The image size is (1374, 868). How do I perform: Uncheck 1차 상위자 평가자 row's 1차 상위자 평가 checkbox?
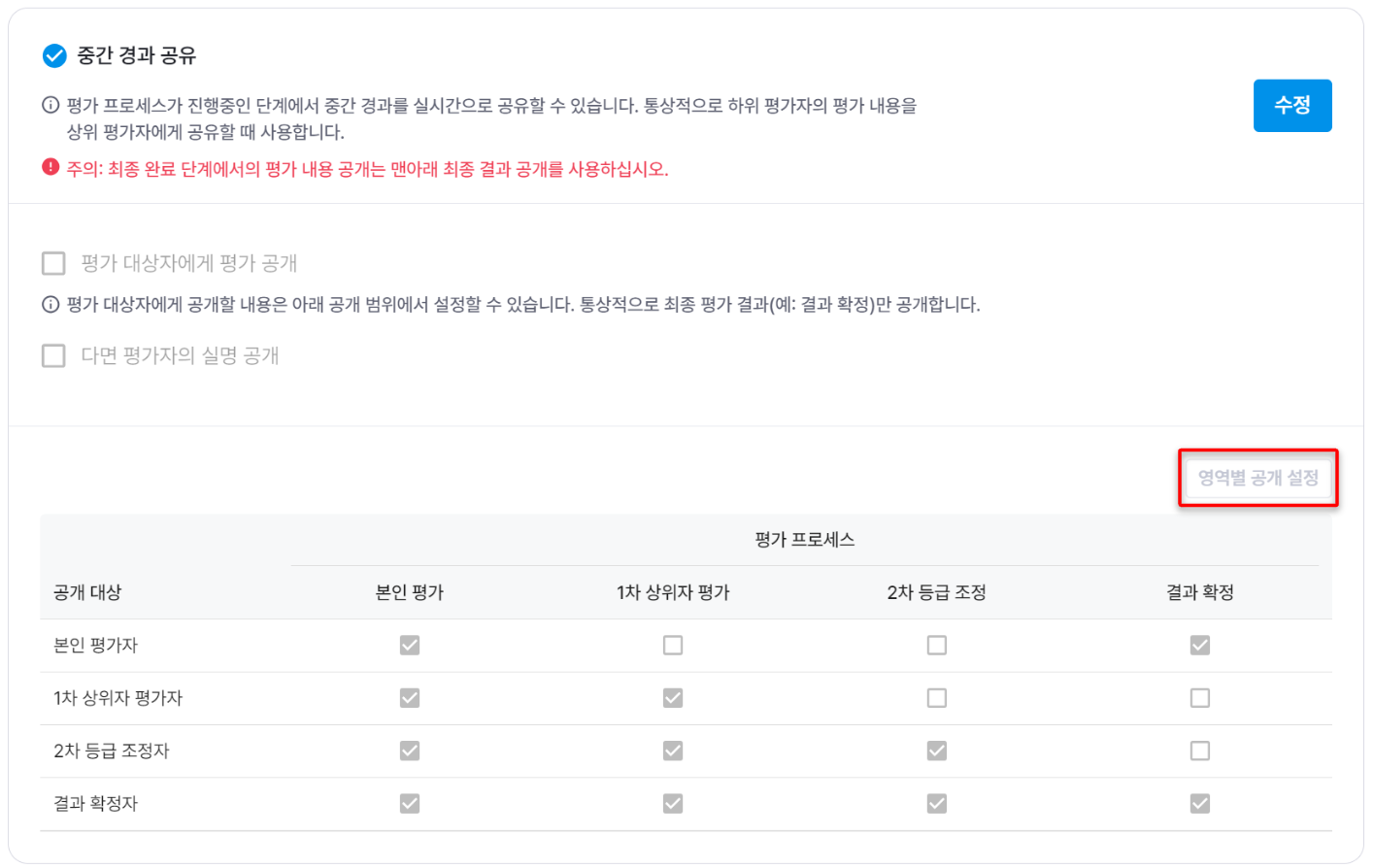click(673, 698)
